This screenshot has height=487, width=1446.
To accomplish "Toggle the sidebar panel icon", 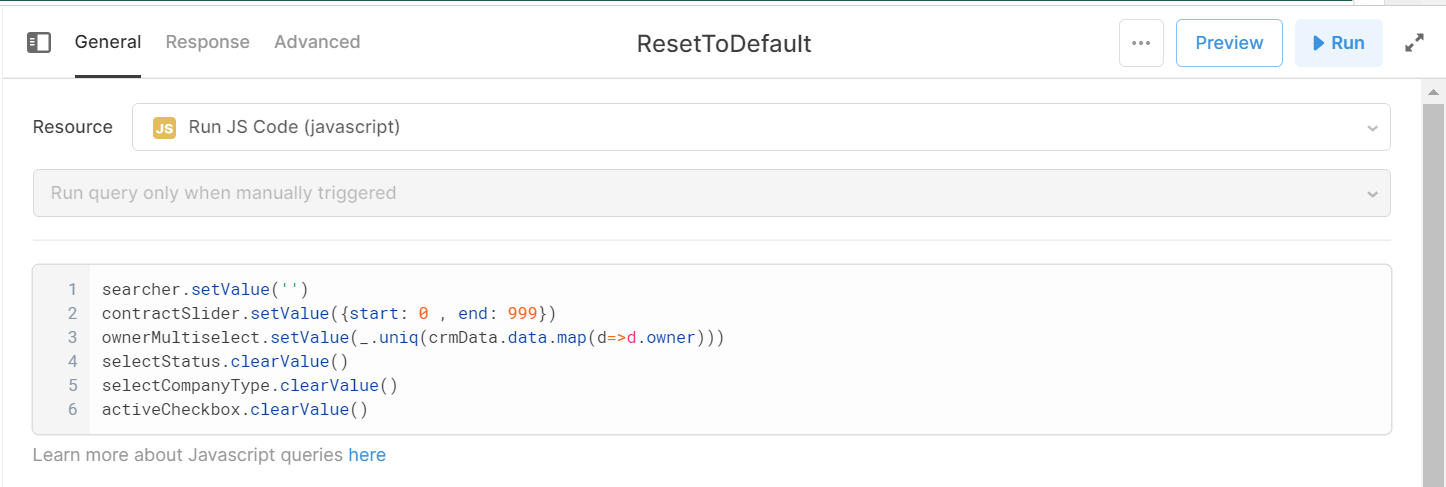I will [39, 42].
